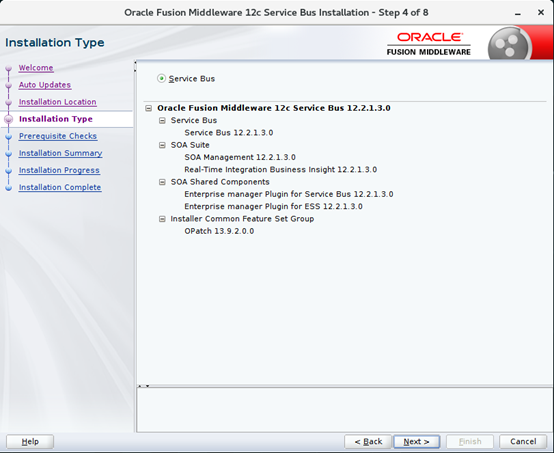
Task: Click the Prerequisite Checks step bullet
Action: [9, 136]
